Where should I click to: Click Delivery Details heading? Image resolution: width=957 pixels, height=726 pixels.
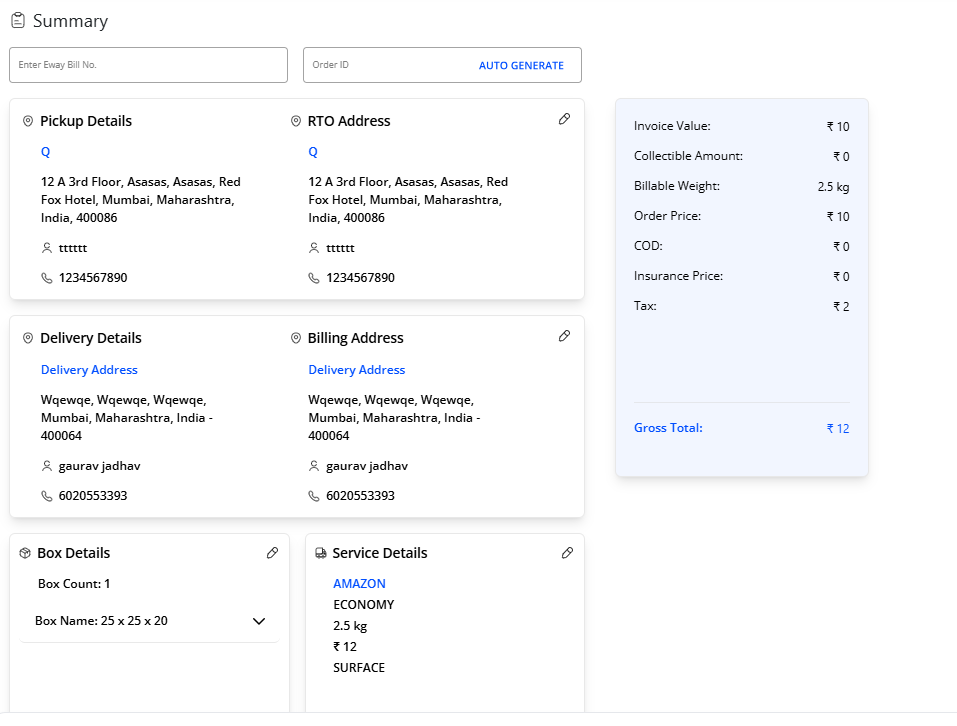(x=91, y=338)
